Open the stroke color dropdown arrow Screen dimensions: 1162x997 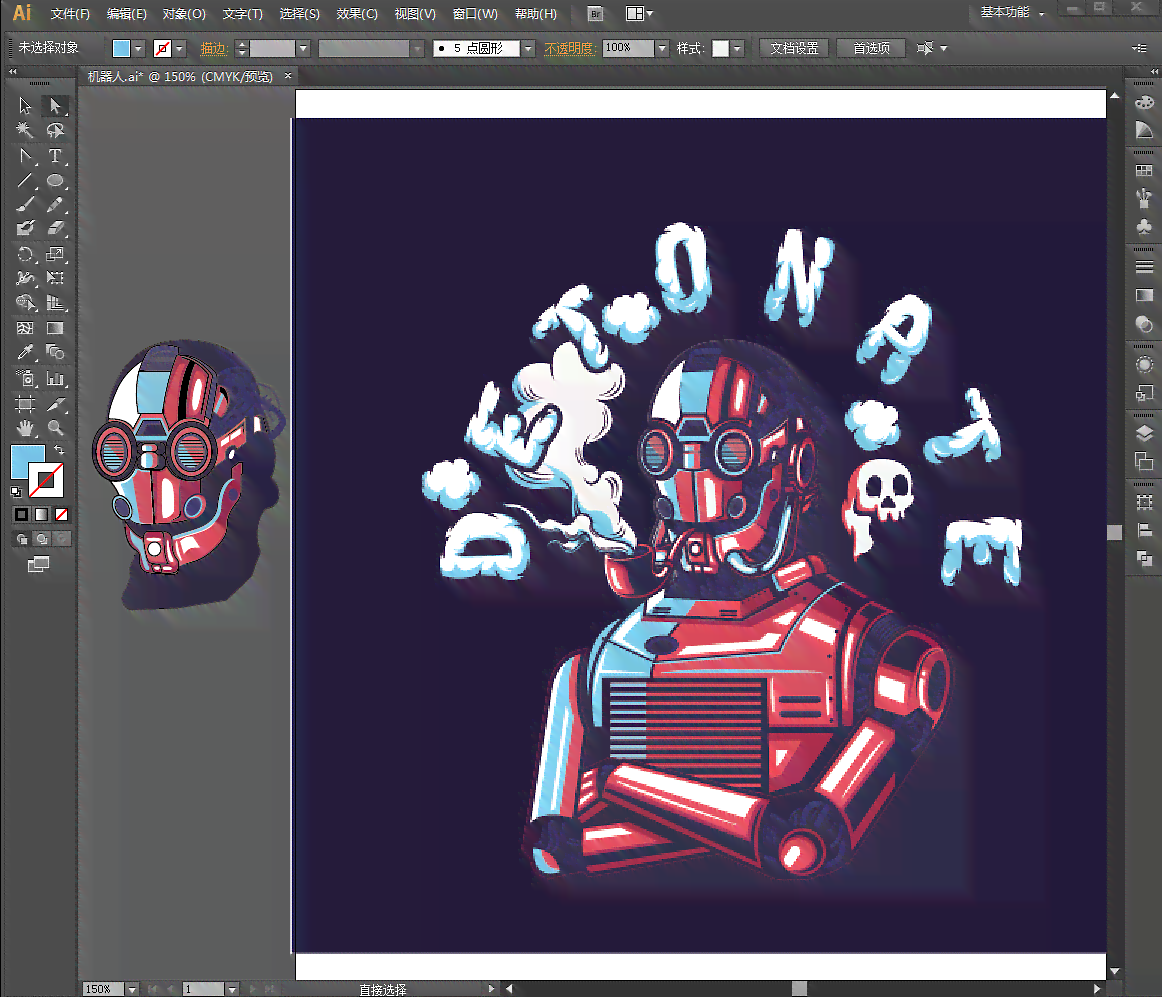coord(179,49)
